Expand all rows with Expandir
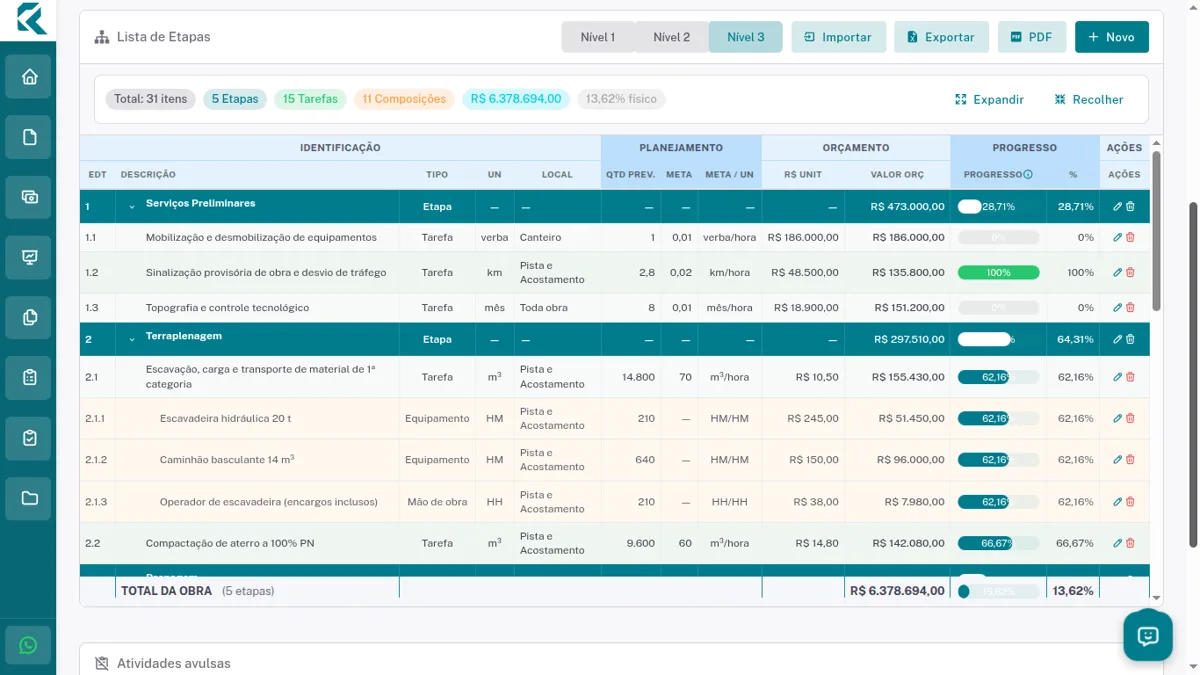The height and width of the screenshot is (675, 1200). point(989,100)
